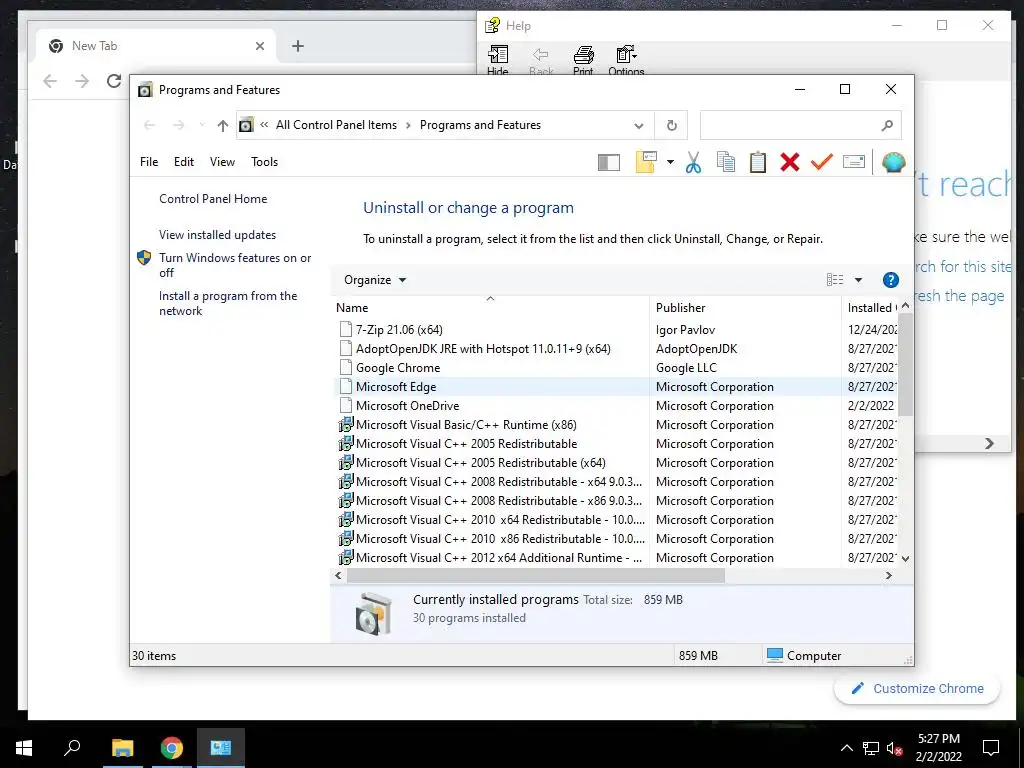Image resolution: width=1024 pixels, height=768 pixels.
Task: Open Control Panel Home link
Action: tap(213, 199)
